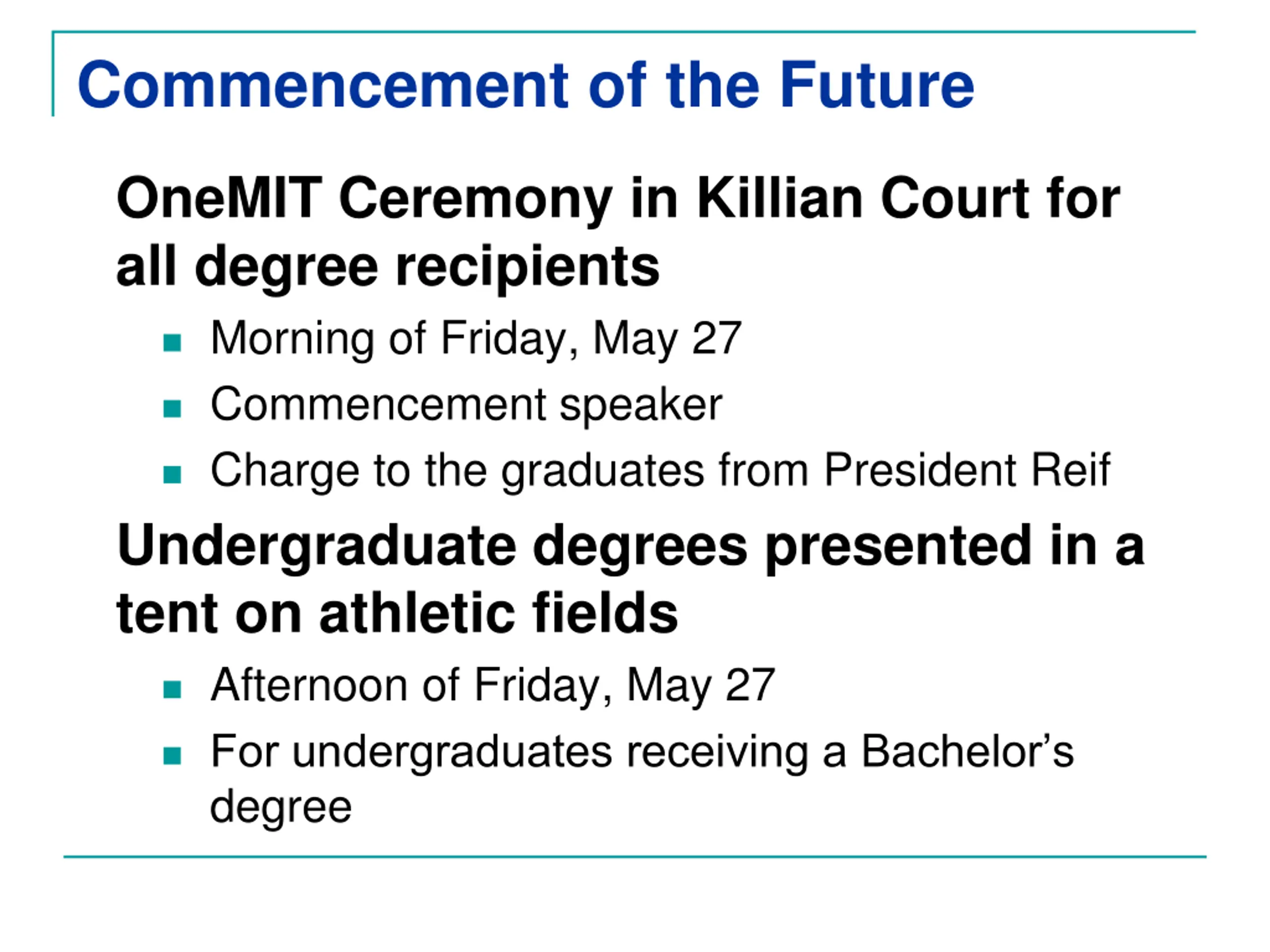Select the tent on athletic fields line

(397, 613)
